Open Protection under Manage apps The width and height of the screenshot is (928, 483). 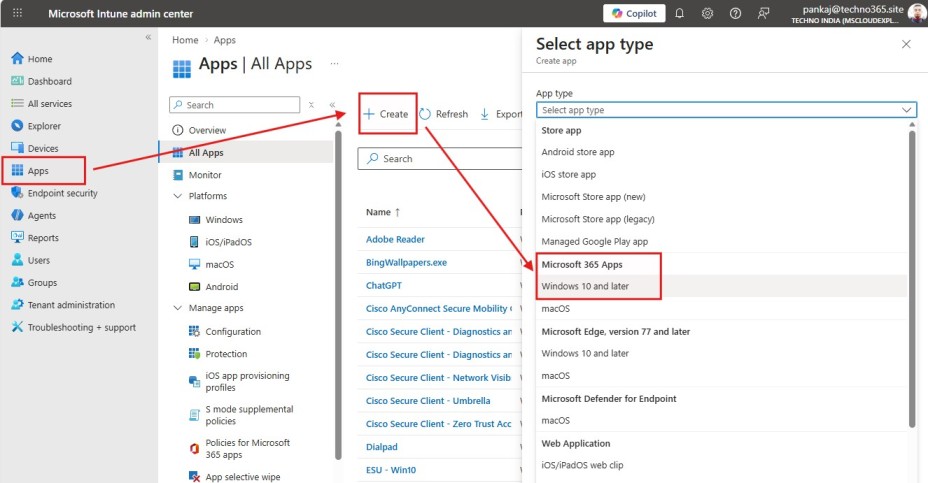coord(218,354)
